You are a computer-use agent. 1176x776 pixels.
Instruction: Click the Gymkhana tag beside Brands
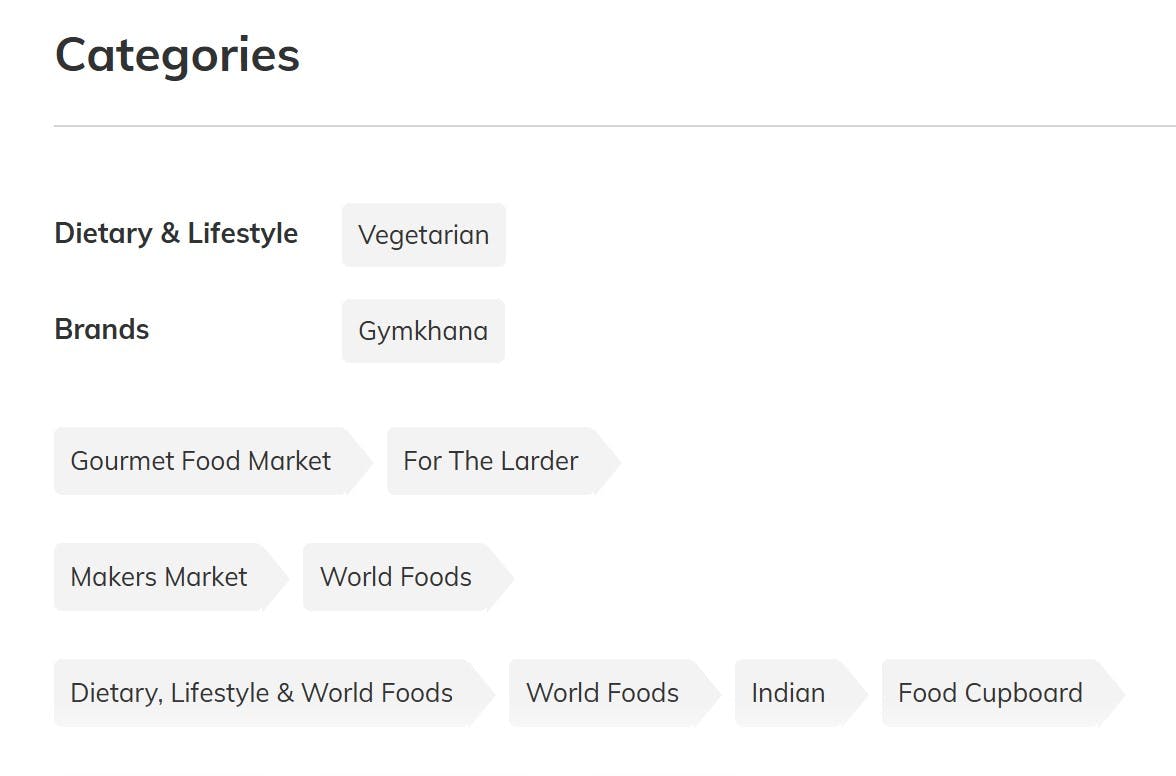[422, 330]
